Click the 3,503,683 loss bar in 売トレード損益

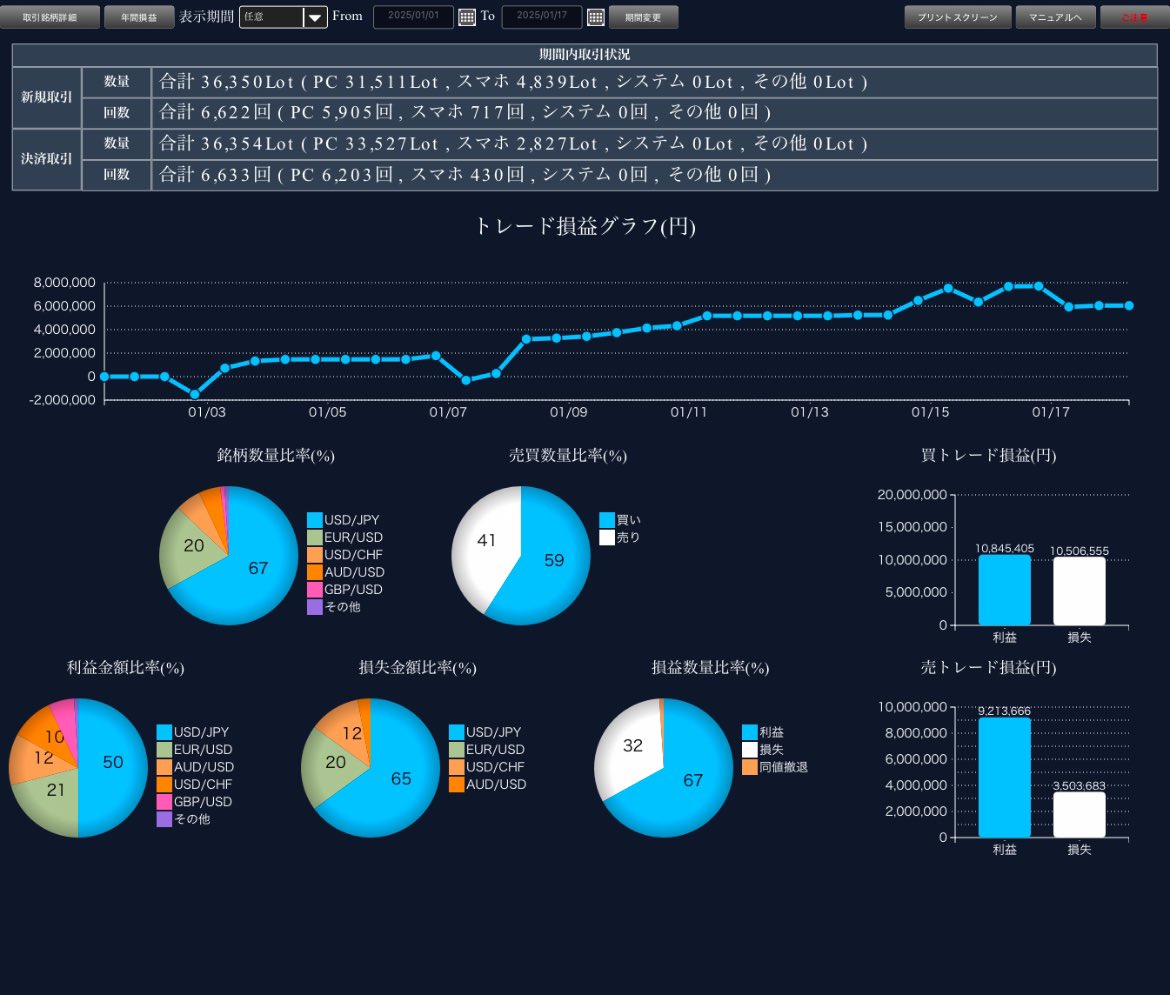(1079, 814)
